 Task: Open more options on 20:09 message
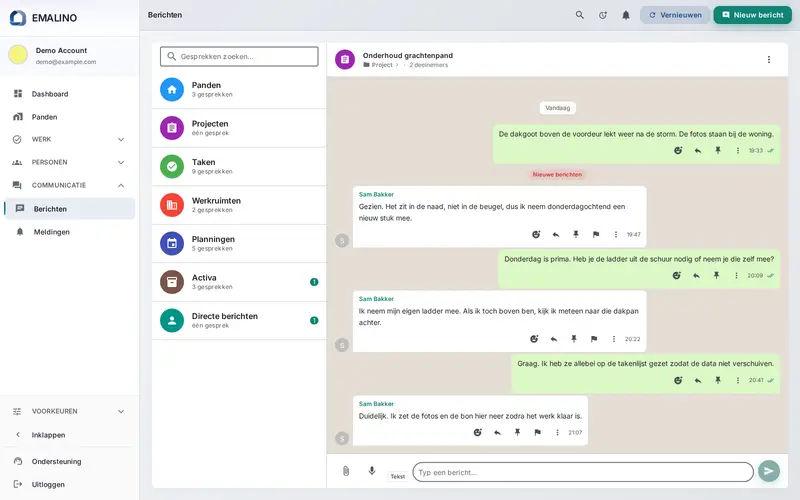tap(736, 276)
